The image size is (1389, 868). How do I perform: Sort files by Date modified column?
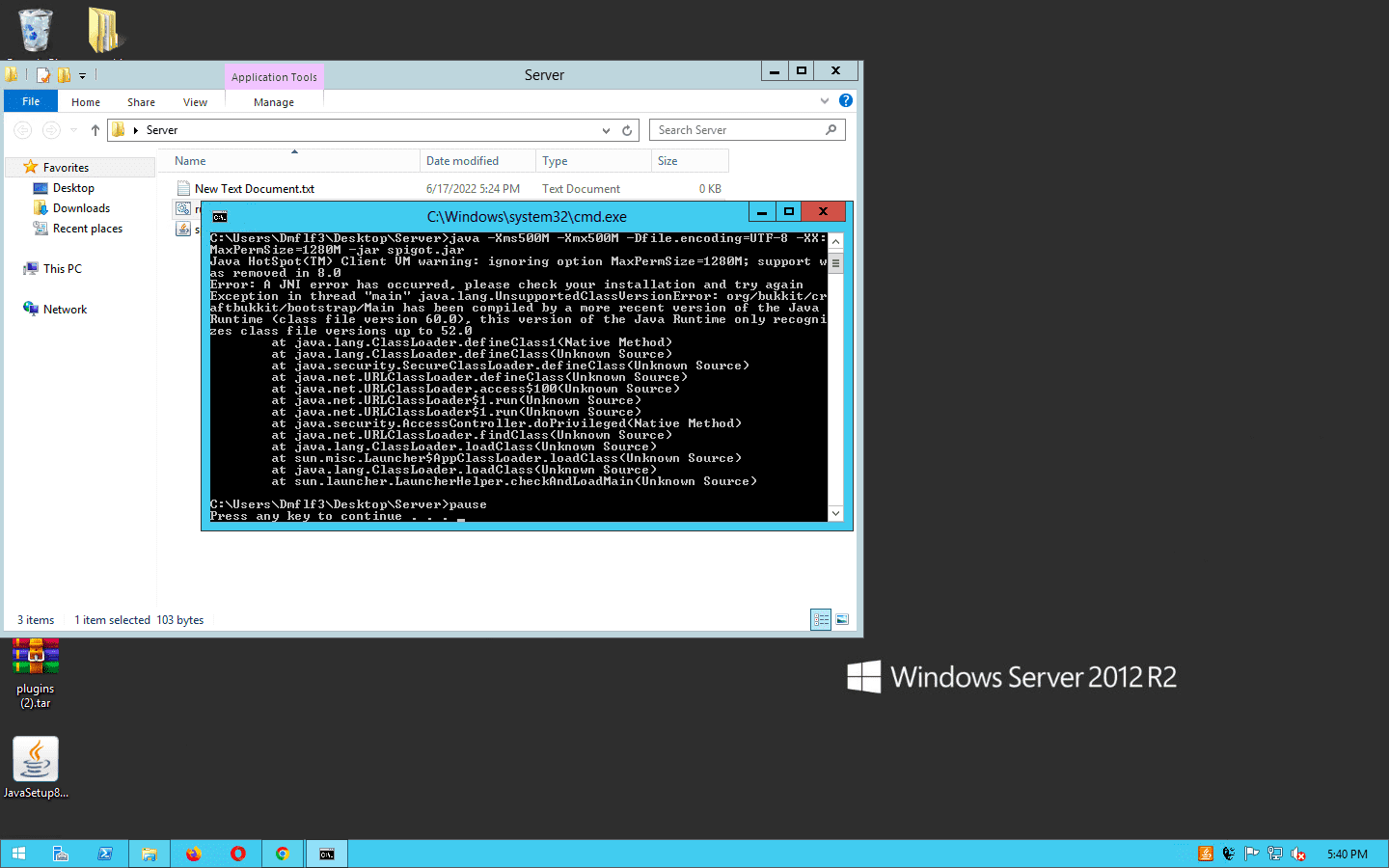click(463, 161)
